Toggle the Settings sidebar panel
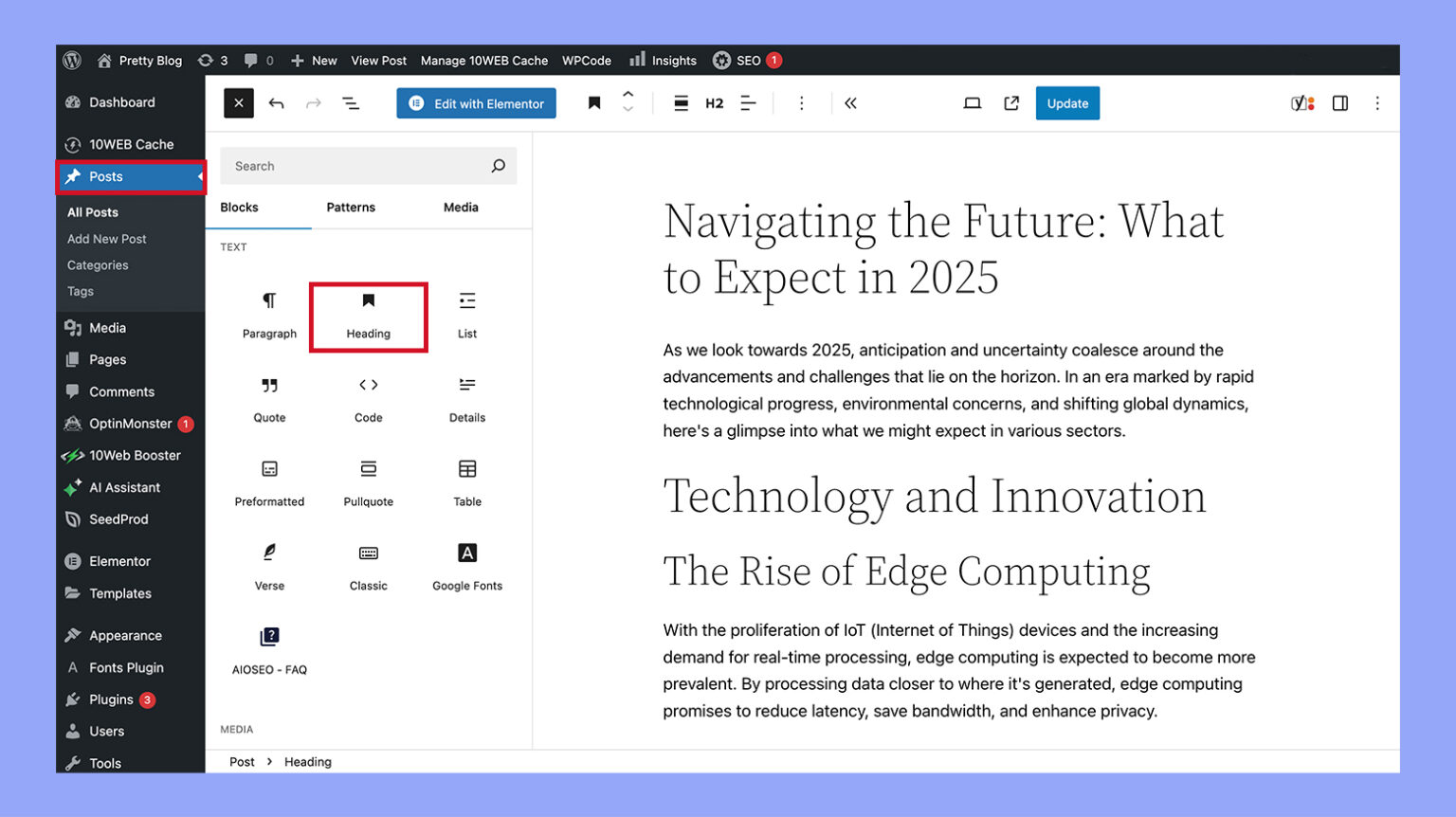 (x=1339, y=103)
